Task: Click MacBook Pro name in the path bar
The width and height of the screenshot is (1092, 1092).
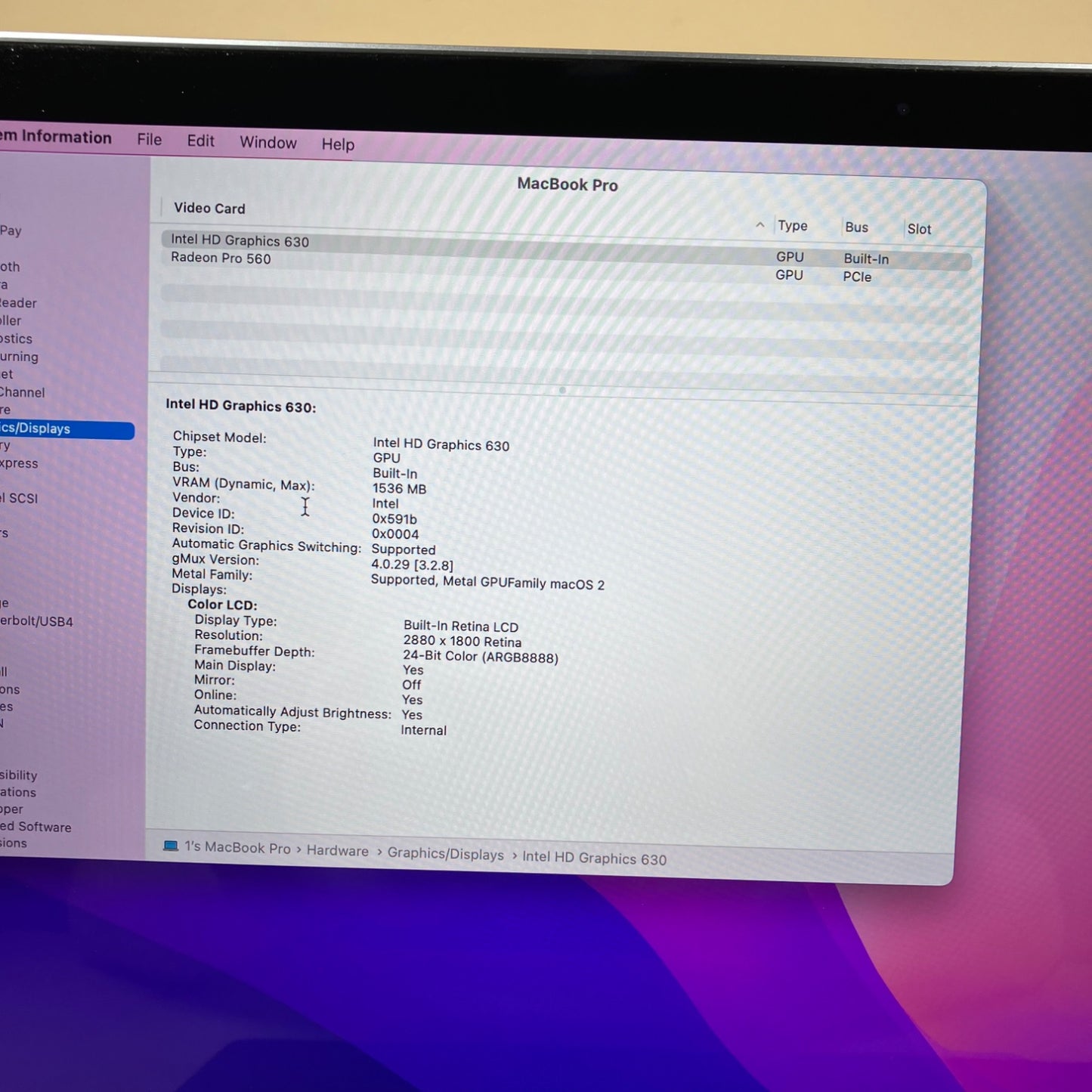Action: pos(237,848)
